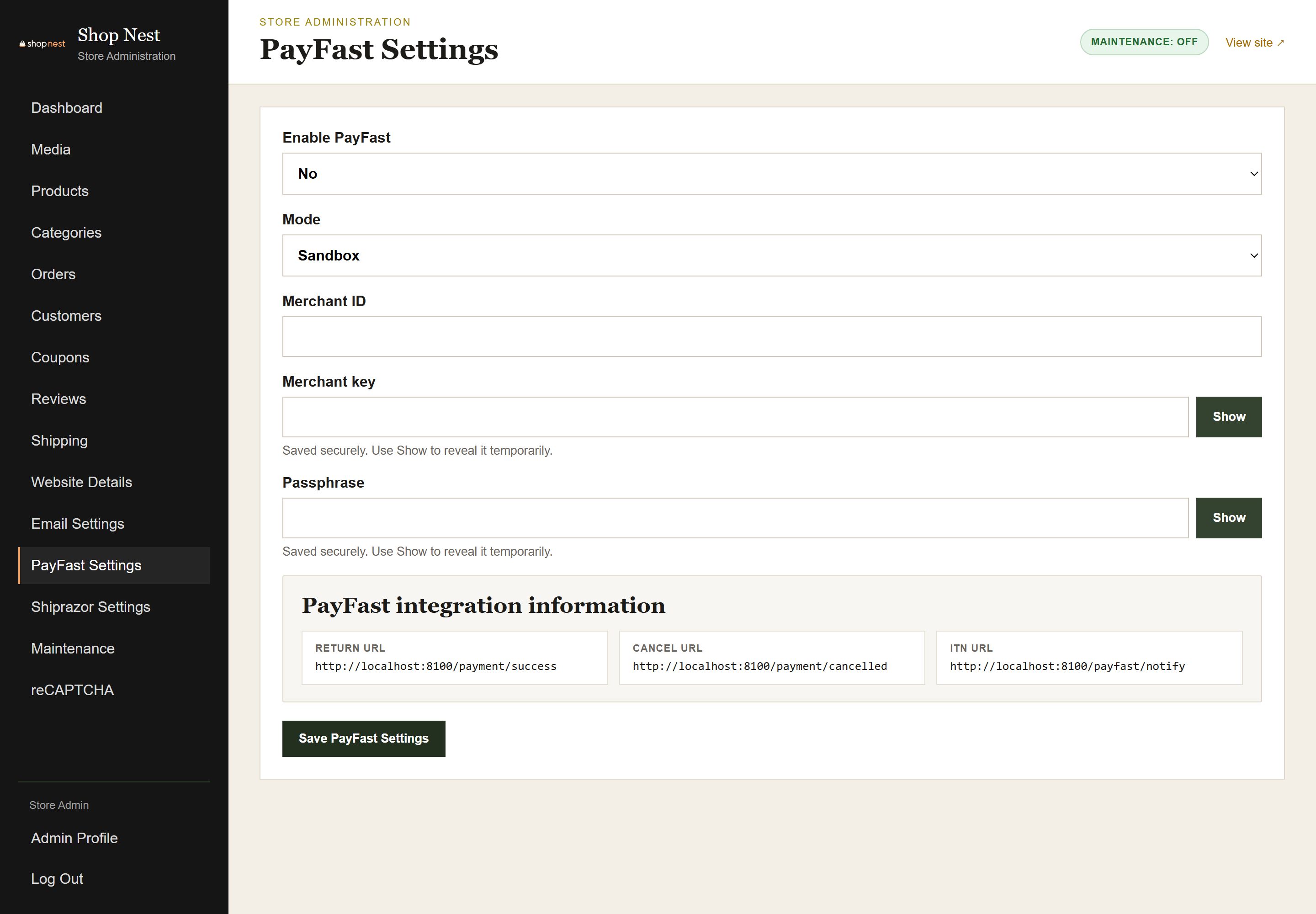Open the View site link

[x=1255, y=43]
